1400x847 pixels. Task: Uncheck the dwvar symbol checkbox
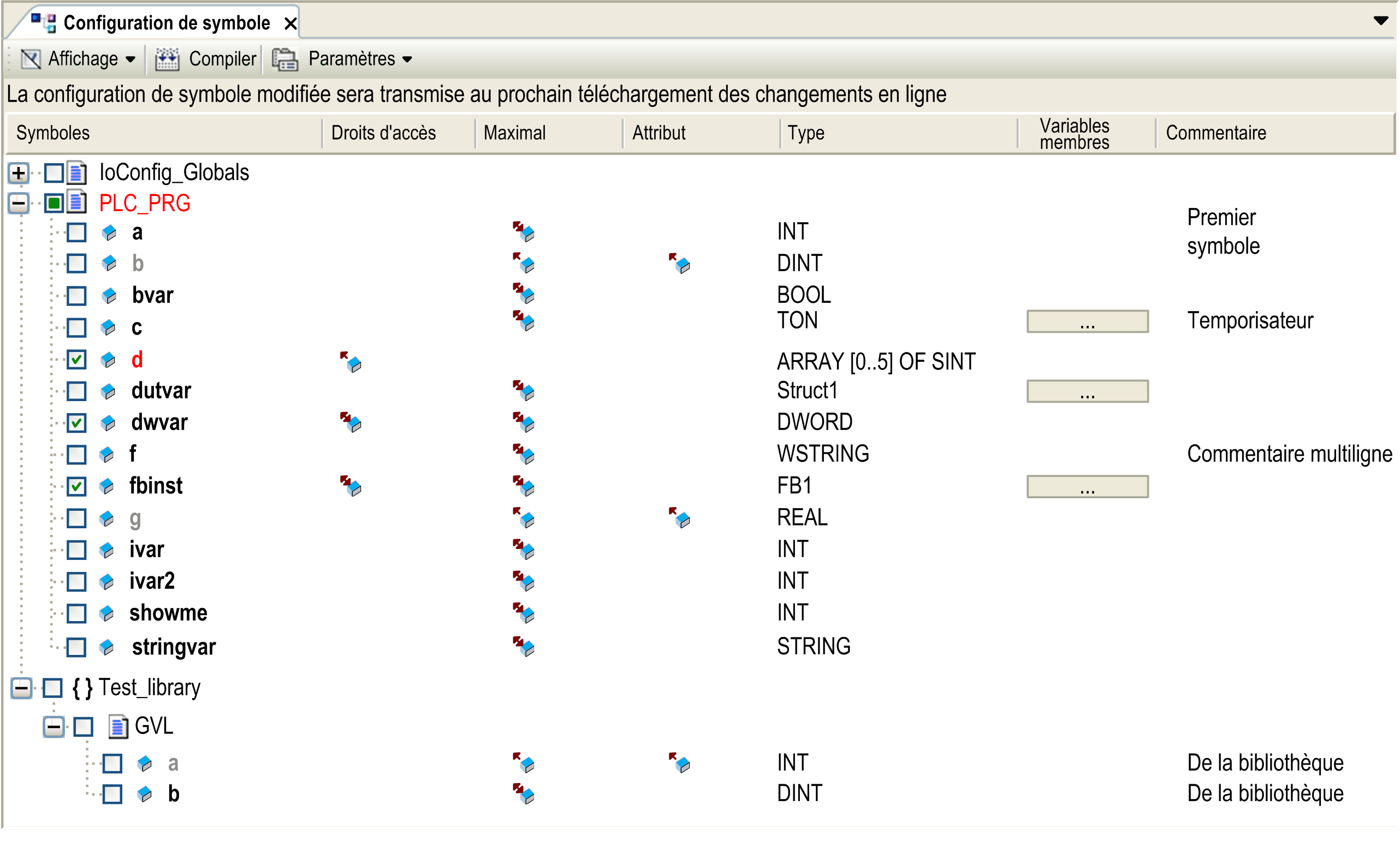pyautogui.click(x=76, y=422)
